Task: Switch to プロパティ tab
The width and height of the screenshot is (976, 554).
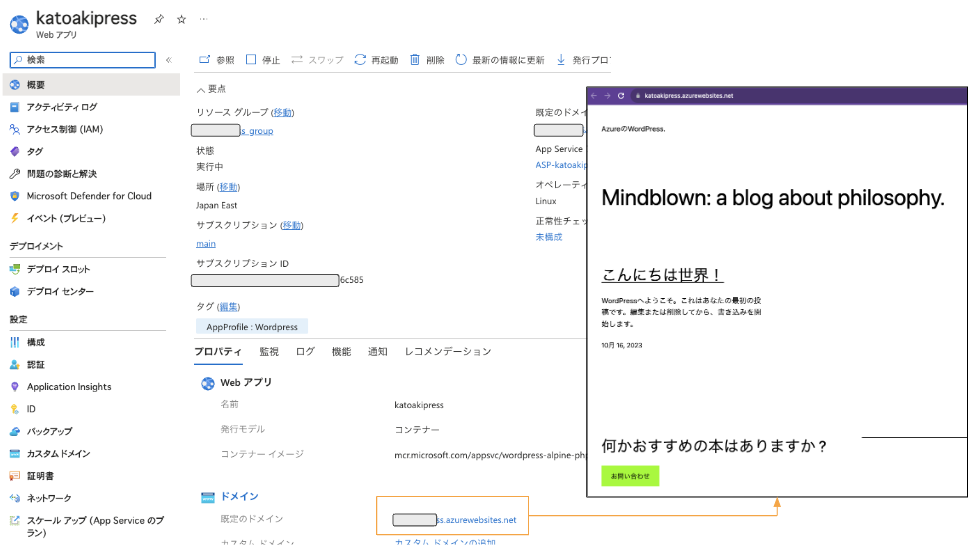Action: pyautogui.click(x=218, y=352)
